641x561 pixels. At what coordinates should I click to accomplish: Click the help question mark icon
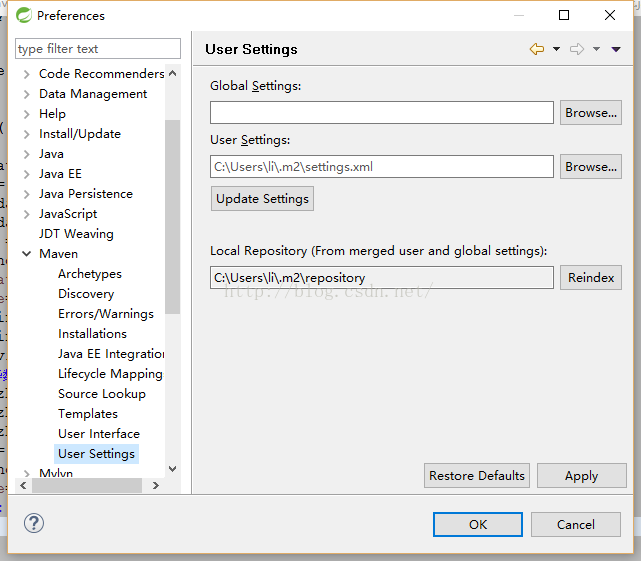coord(34,523)
